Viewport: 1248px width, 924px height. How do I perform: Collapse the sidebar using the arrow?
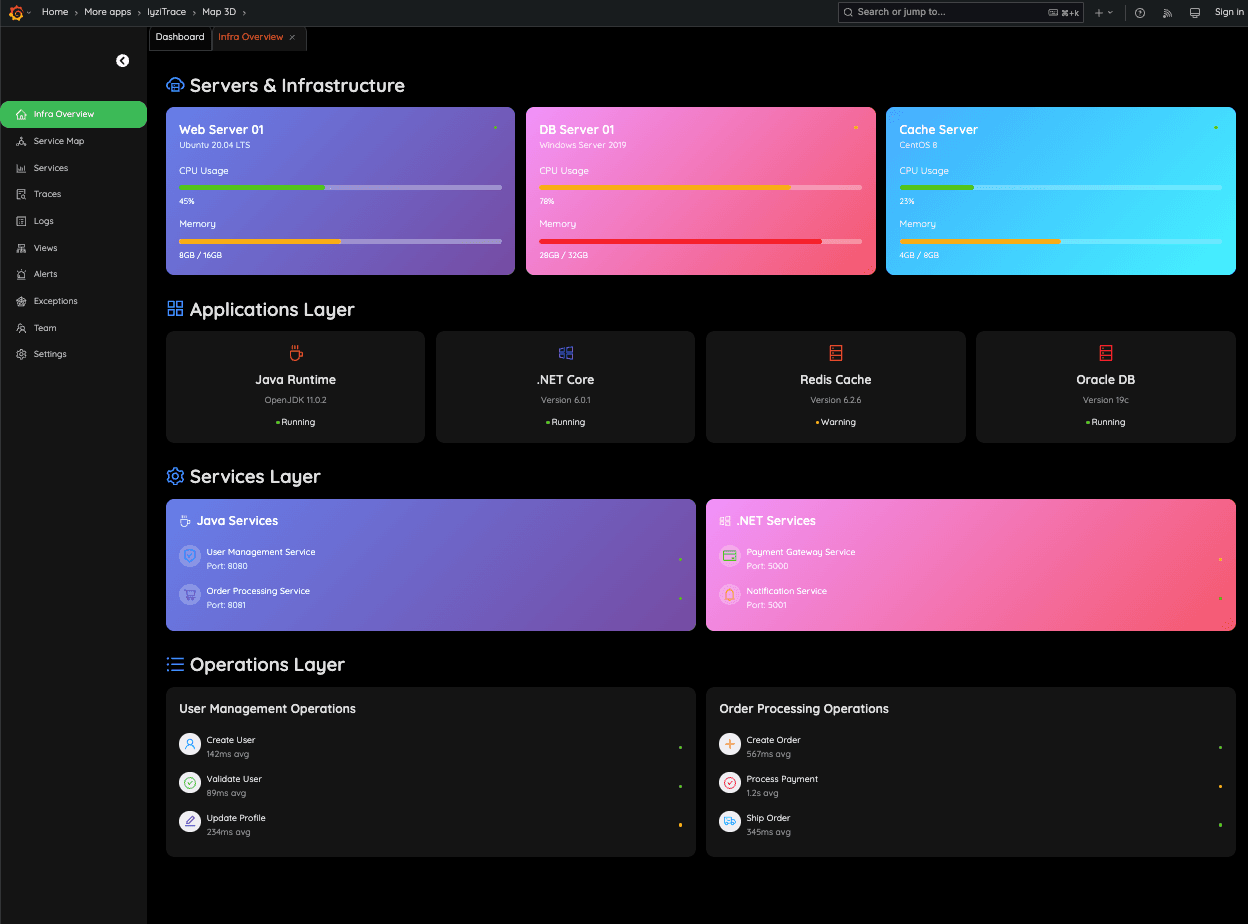pyautogui.click(x=122, y=61)
